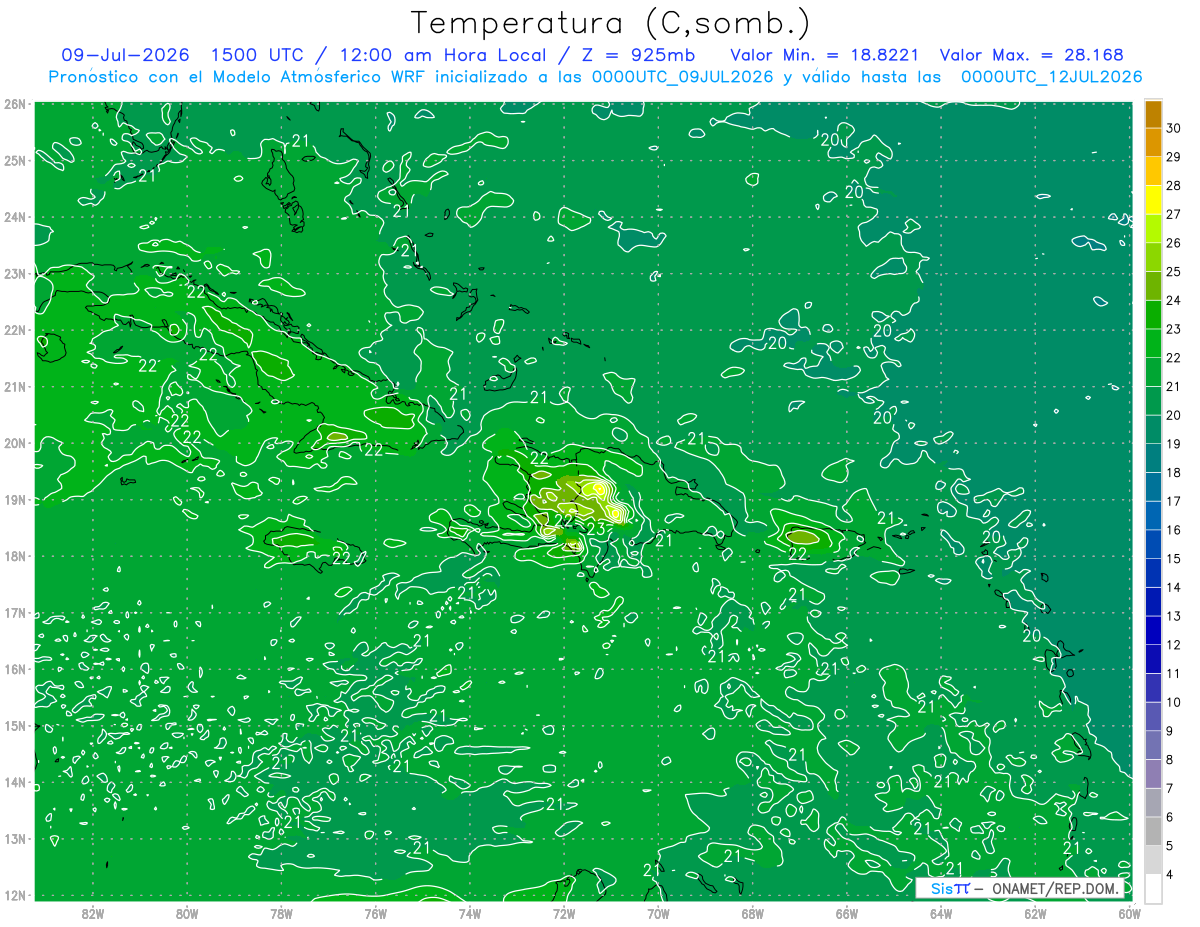Image resolution: width=1200 pixels, height=927 pixels.
Task: Click the 12N latitude axis label
Action: (14, 895)
